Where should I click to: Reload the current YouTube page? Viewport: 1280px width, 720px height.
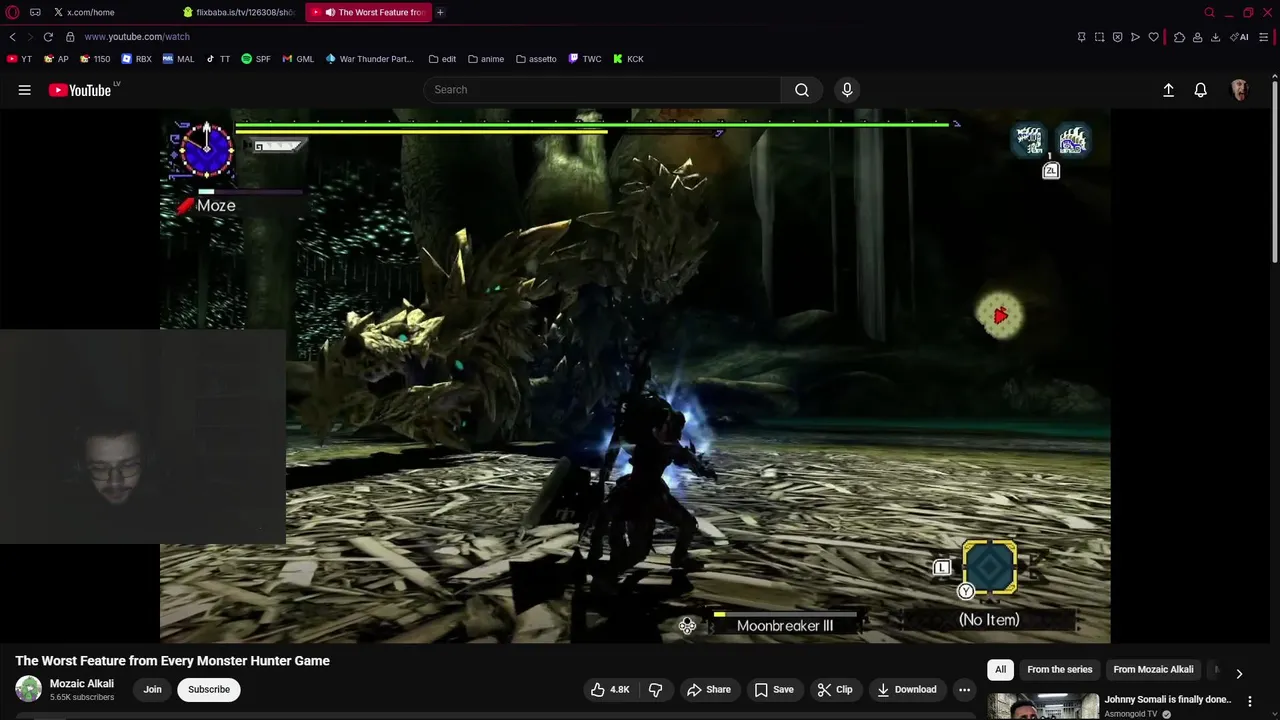[x=48, y=37]
